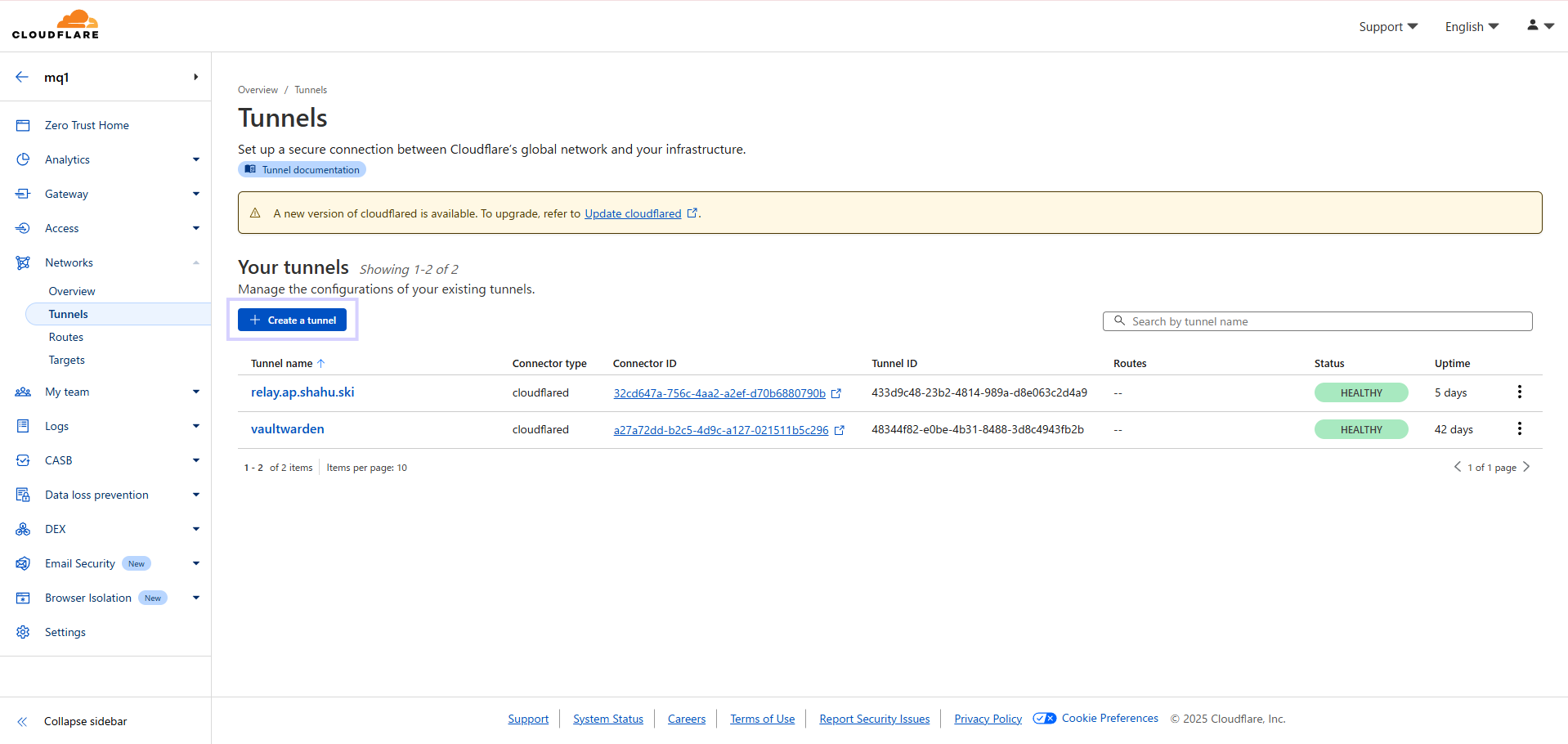This screenshot has width=1568, height=744.
Task: Open the vaultwarden tunnel
Action: click(288, 429)
